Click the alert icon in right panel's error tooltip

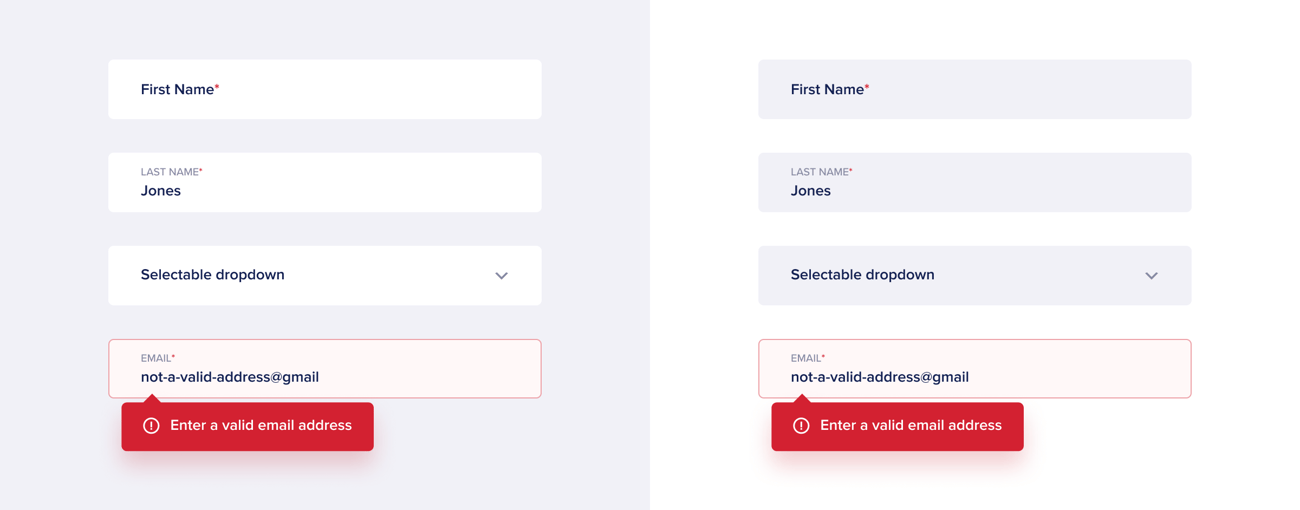(801, 426)
